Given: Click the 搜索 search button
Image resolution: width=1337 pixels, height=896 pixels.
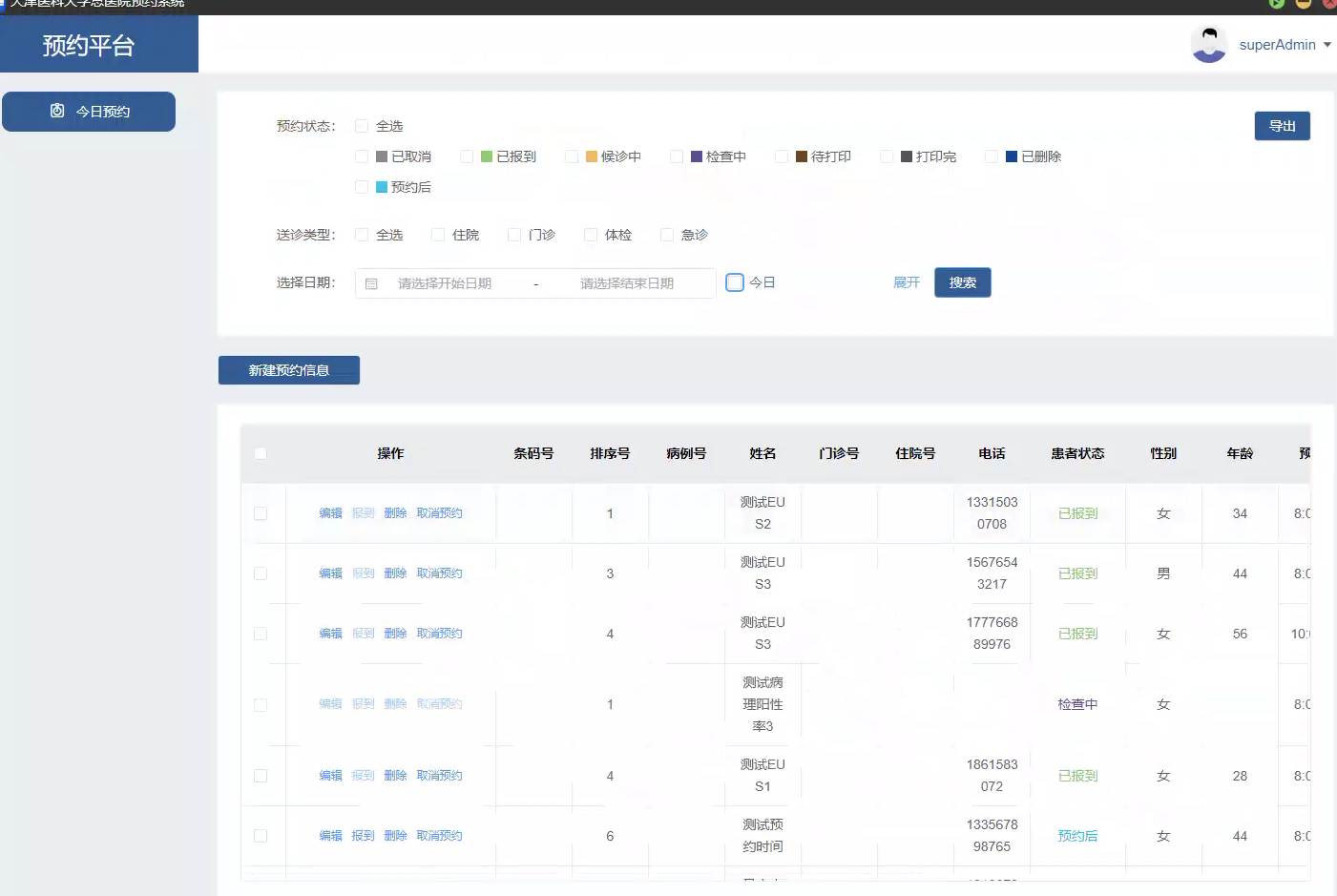Looking at the screenshot, I should [963, 282].
